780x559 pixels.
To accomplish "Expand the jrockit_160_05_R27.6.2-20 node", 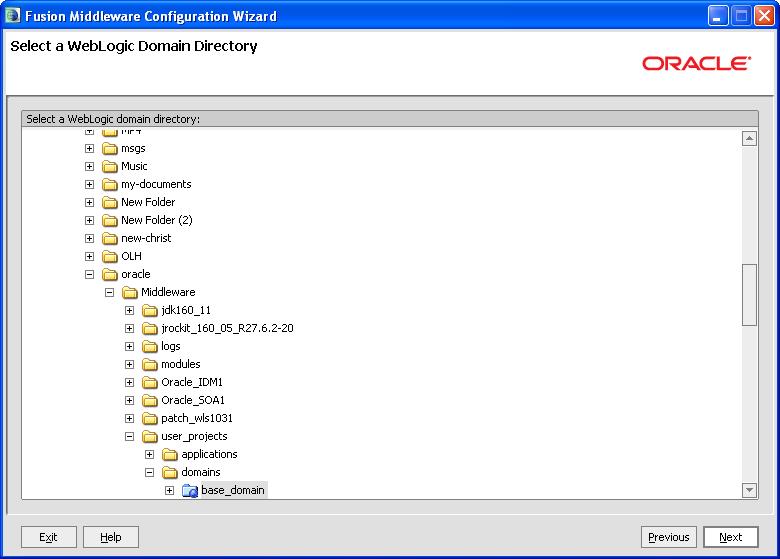I will click(129, 329).
